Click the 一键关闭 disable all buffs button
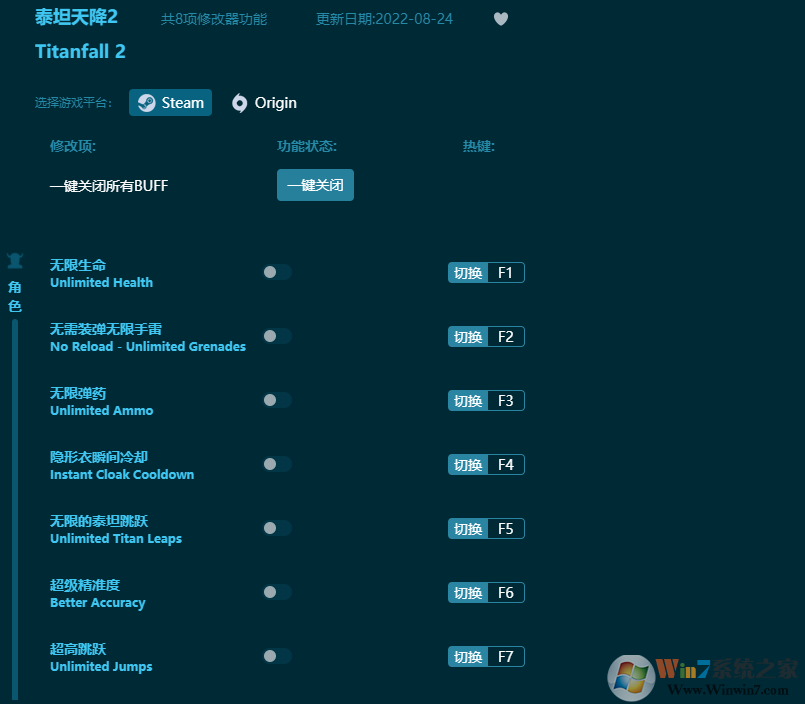 coord(315,185)
